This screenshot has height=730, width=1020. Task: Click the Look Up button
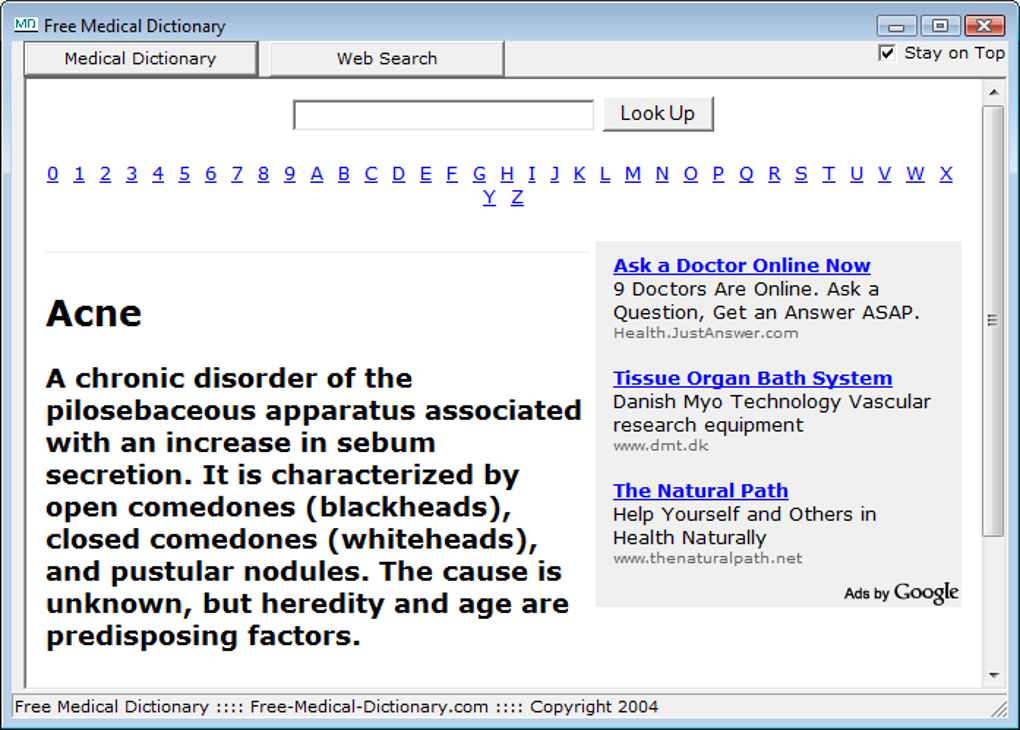tap(658, 114)
